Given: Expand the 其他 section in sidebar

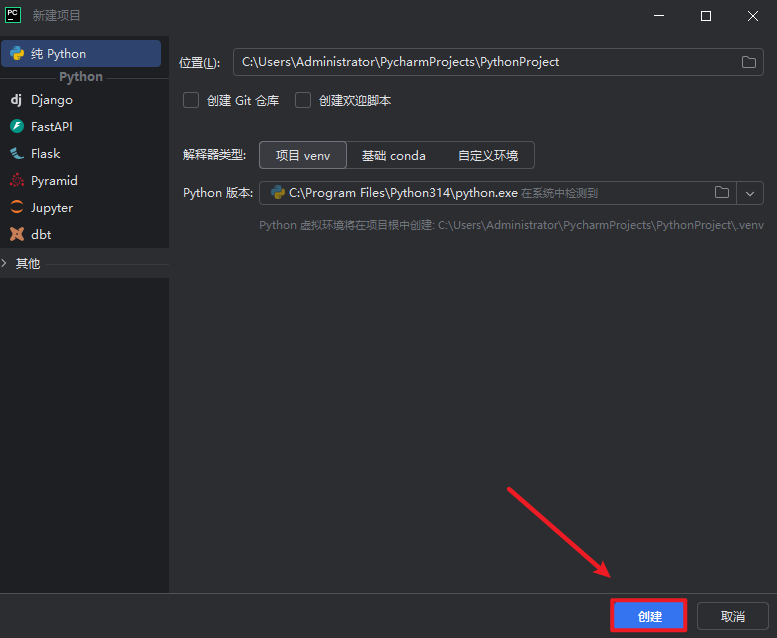Looking at the screenshot, I should click(x=6, y=264).
